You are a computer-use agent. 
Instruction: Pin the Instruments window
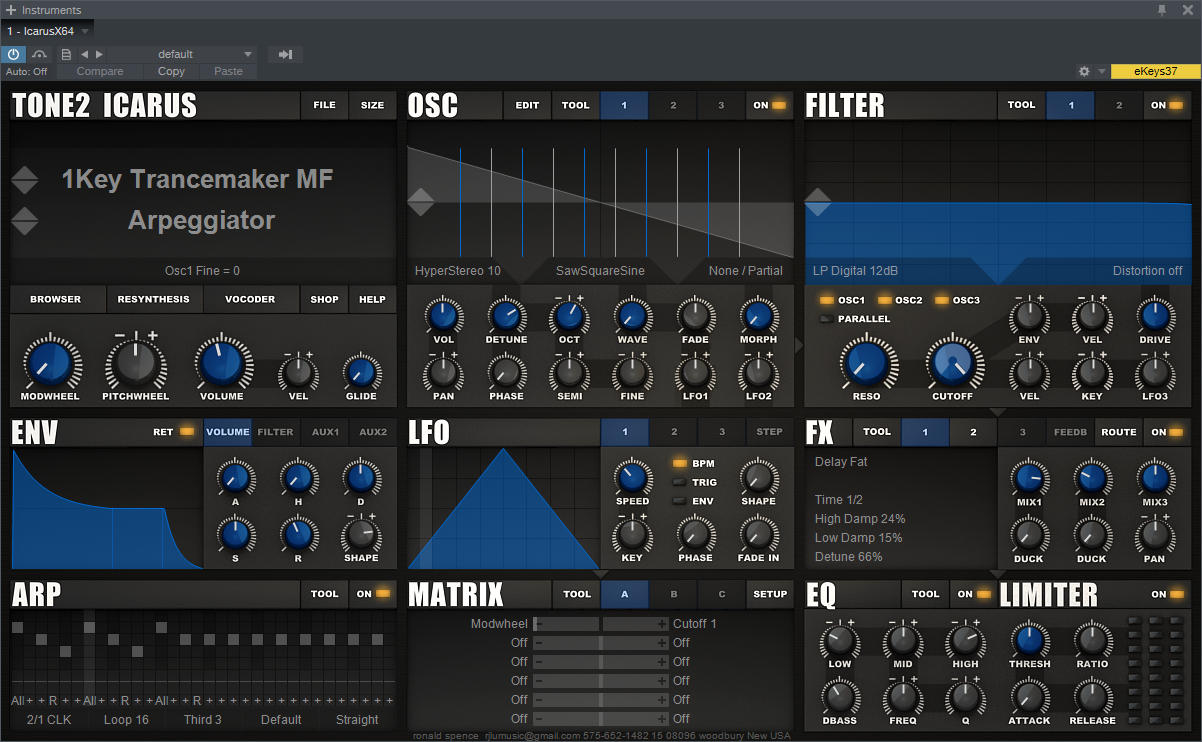(1161, 9)
